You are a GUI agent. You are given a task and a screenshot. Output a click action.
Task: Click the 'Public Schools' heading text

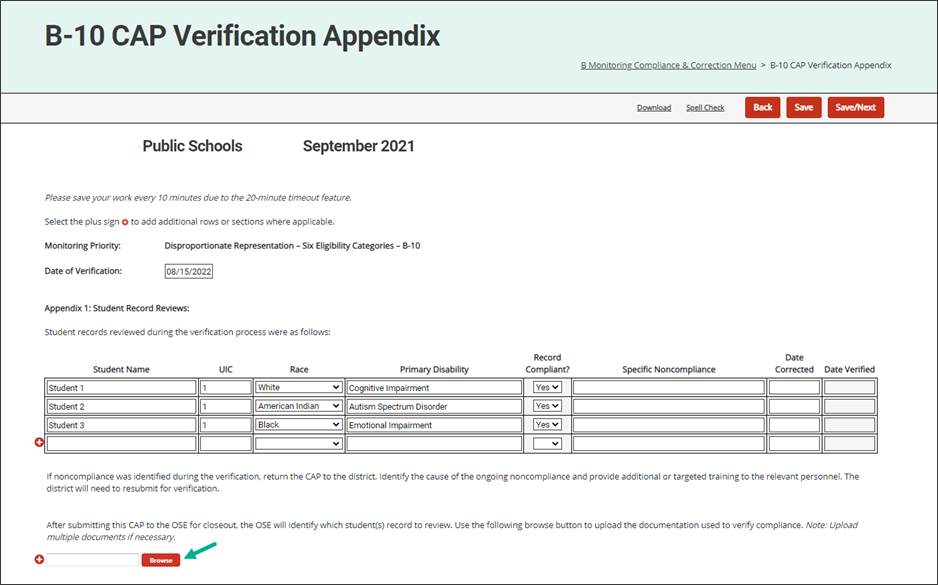[192, 146]
